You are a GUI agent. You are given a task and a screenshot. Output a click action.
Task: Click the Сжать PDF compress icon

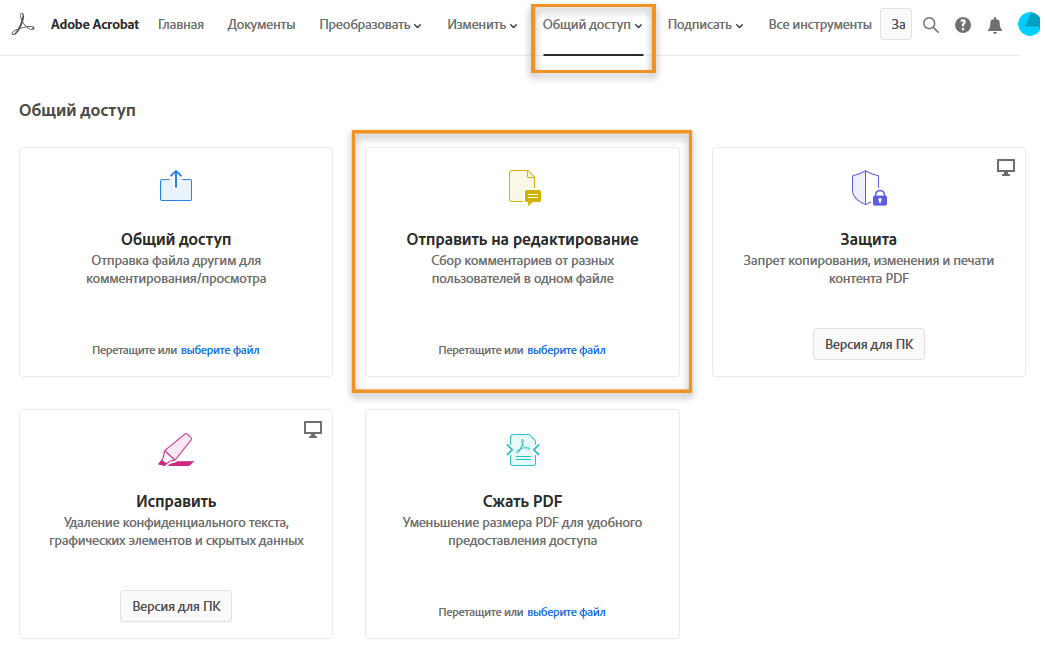522,451
